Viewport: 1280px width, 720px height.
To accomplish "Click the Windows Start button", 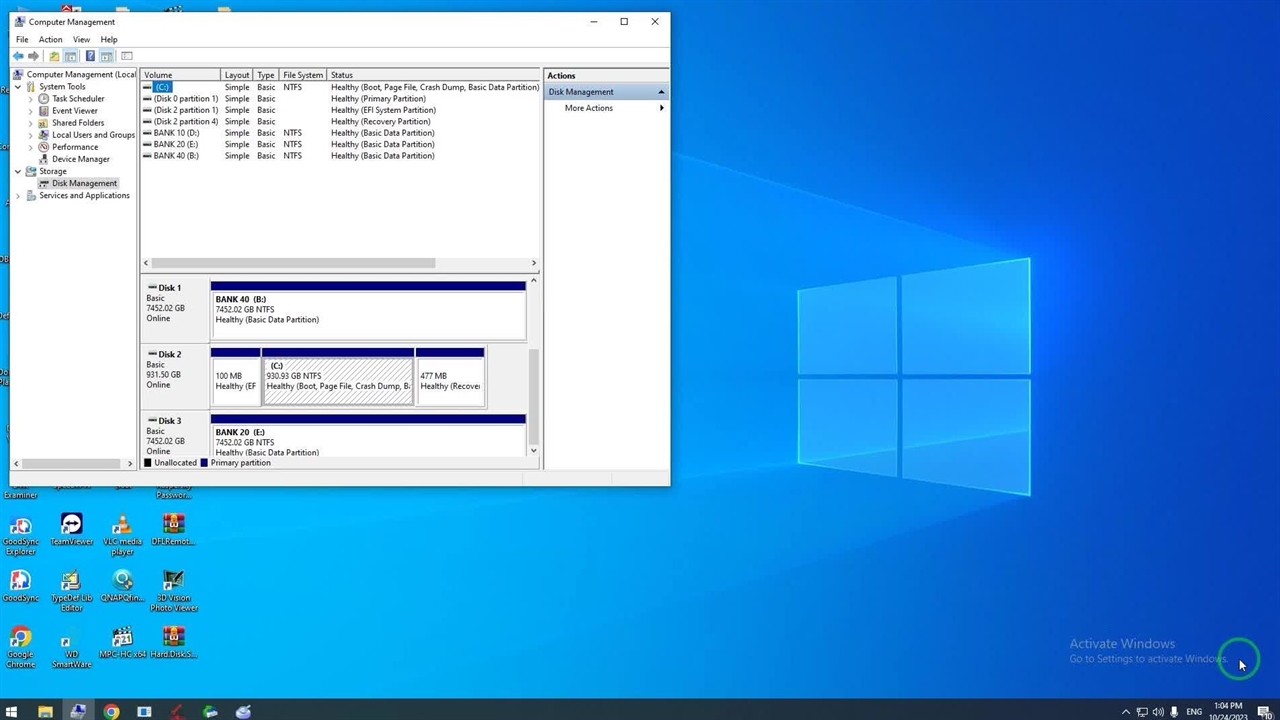I will (x=12, y=712).
